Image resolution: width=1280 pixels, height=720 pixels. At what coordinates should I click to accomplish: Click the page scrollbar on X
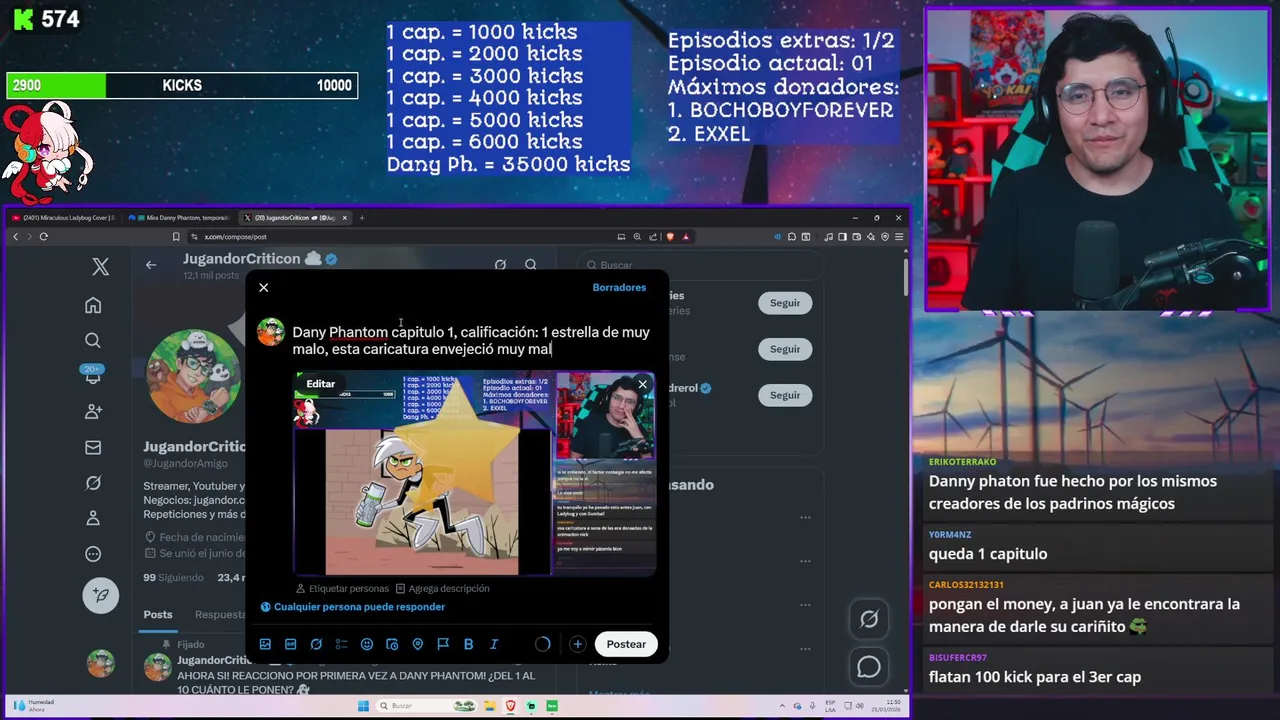(x=906, y=275)
